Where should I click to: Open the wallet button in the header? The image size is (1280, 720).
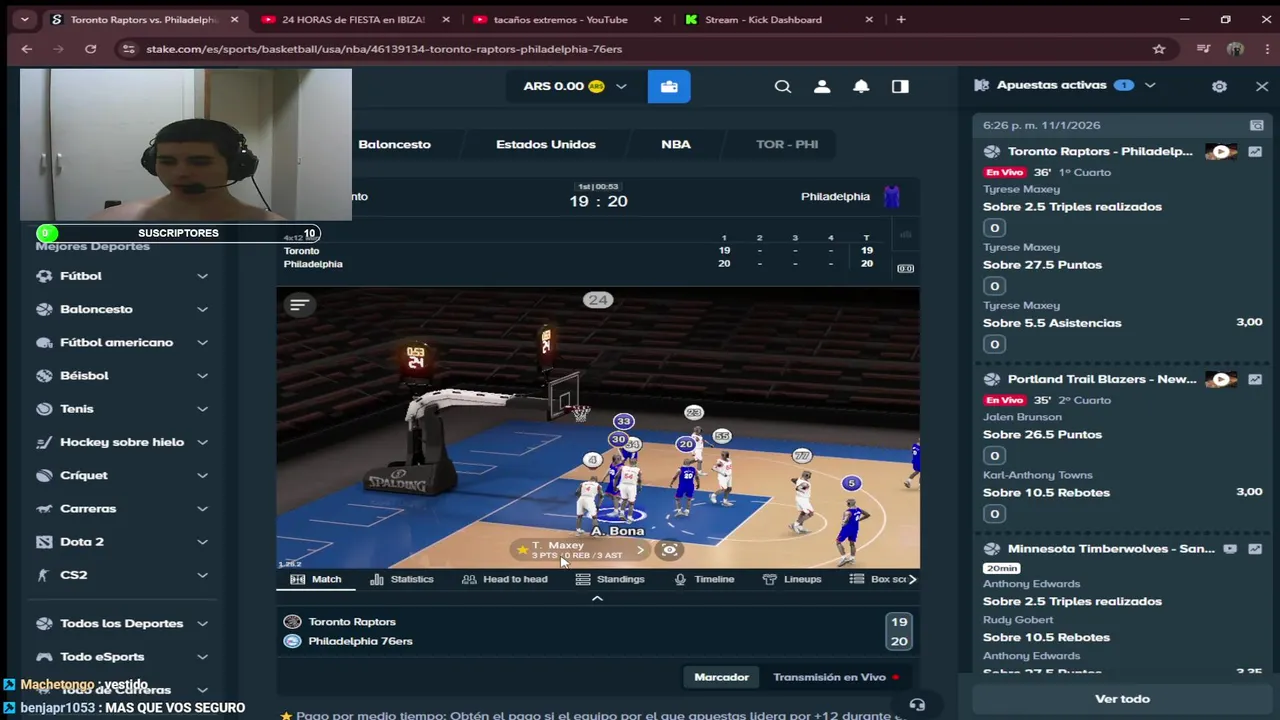(x=669, y=86)
